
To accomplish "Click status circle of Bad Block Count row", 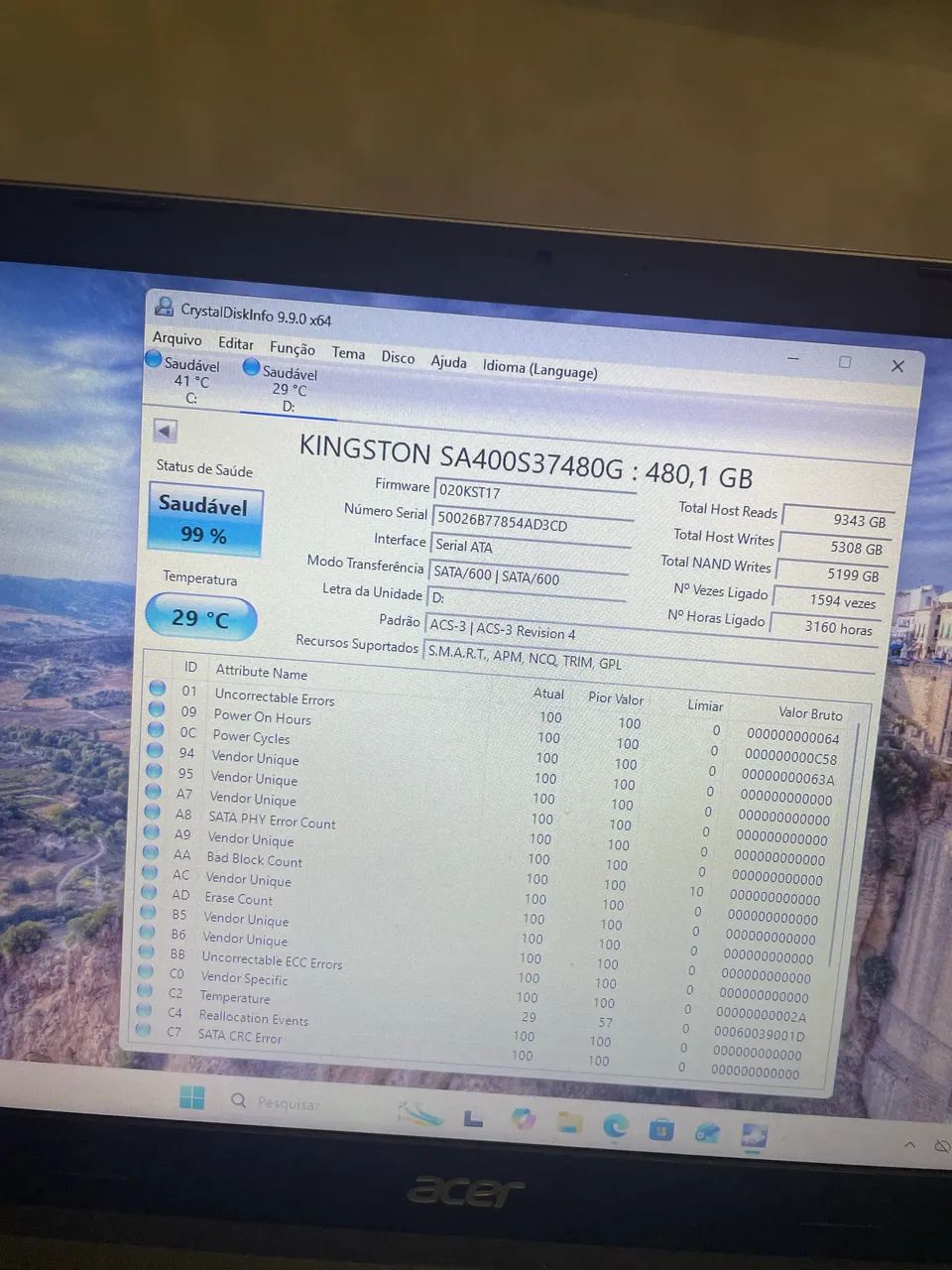I will 150,852.
